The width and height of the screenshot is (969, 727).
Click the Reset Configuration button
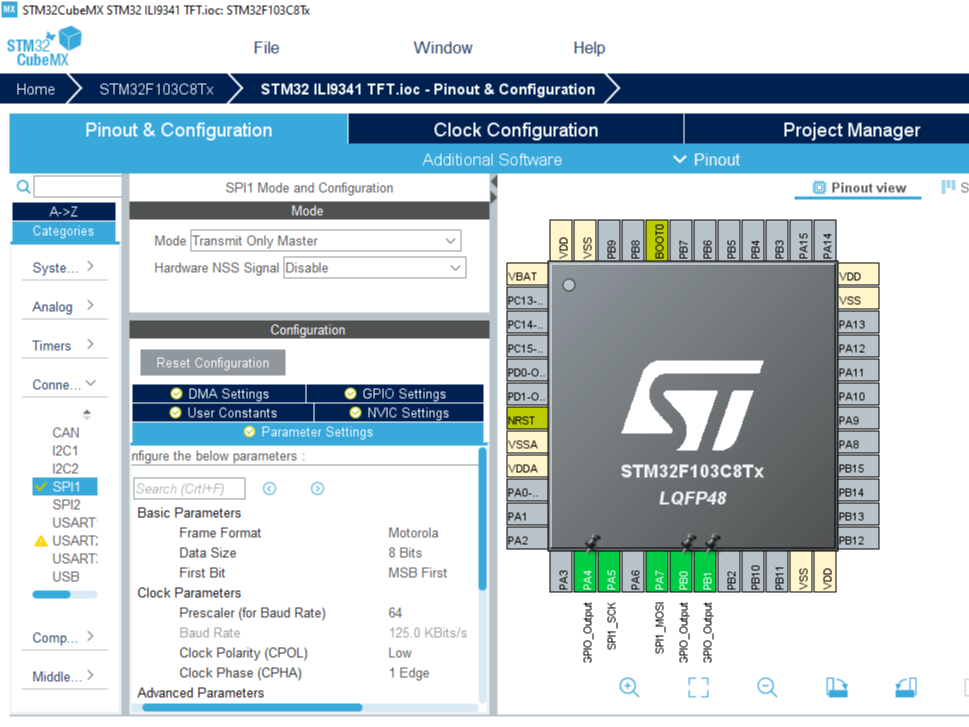tap(211, 362)
